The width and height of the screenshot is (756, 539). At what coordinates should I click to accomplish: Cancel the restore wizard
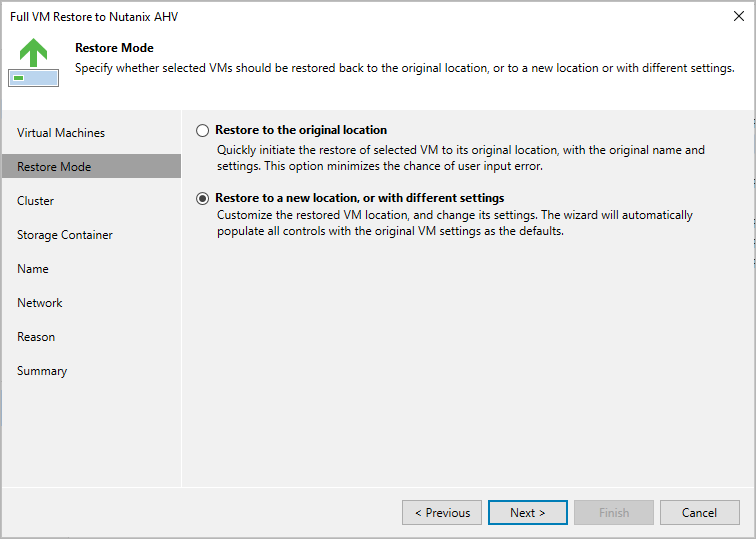(699, 513)
